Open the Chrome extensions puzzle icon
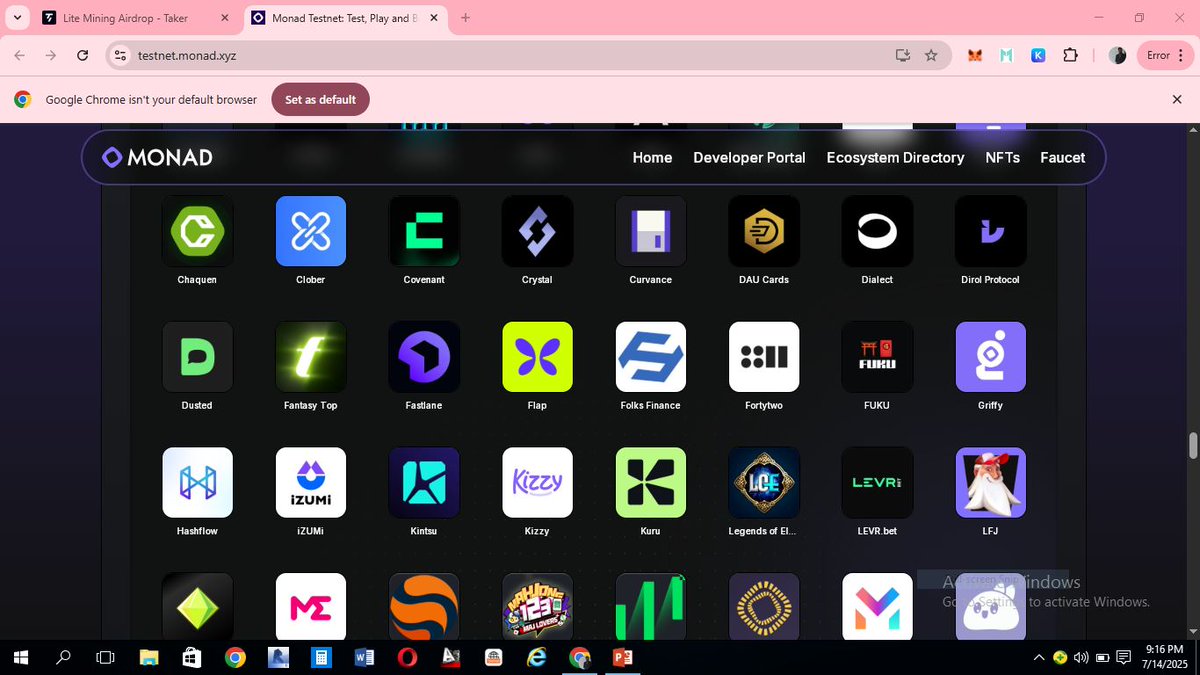Image resolution: width=1200 pixels, height=675 pixels. pos(1070,56)
